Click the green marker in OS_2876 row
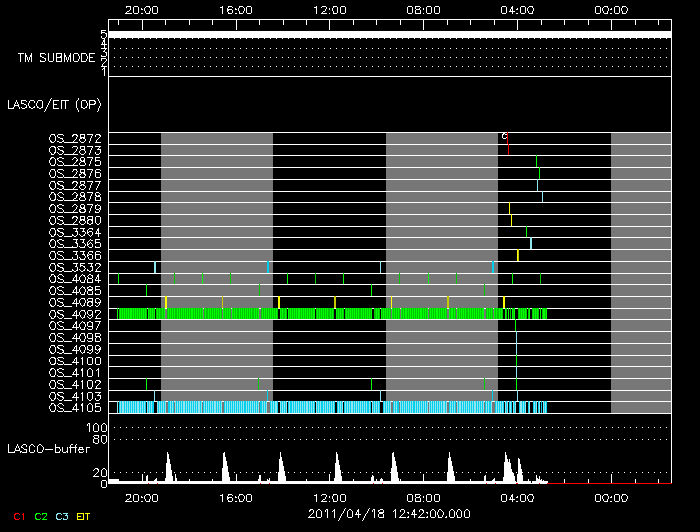The width and height of the screenshot is (700, 532). point(539,173)
